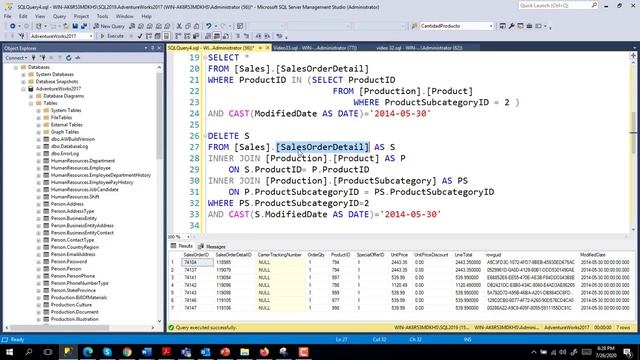Click the Properties wrench icon
This screenshot has width=640, height=360.
coord(511,26)
